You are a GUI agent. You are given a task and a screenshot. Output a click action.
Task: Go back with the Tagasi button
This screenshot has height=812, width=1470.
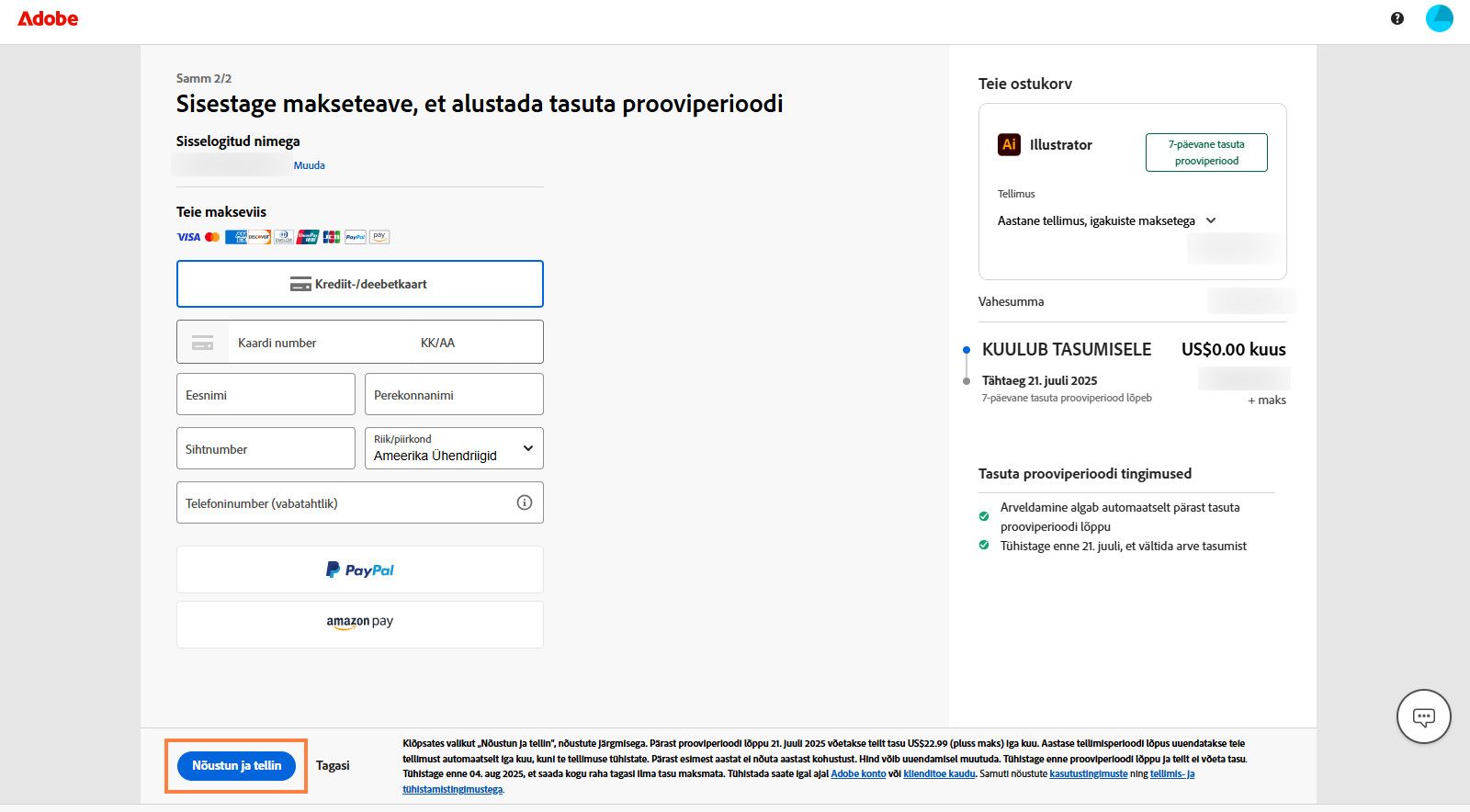pos(333,765)
